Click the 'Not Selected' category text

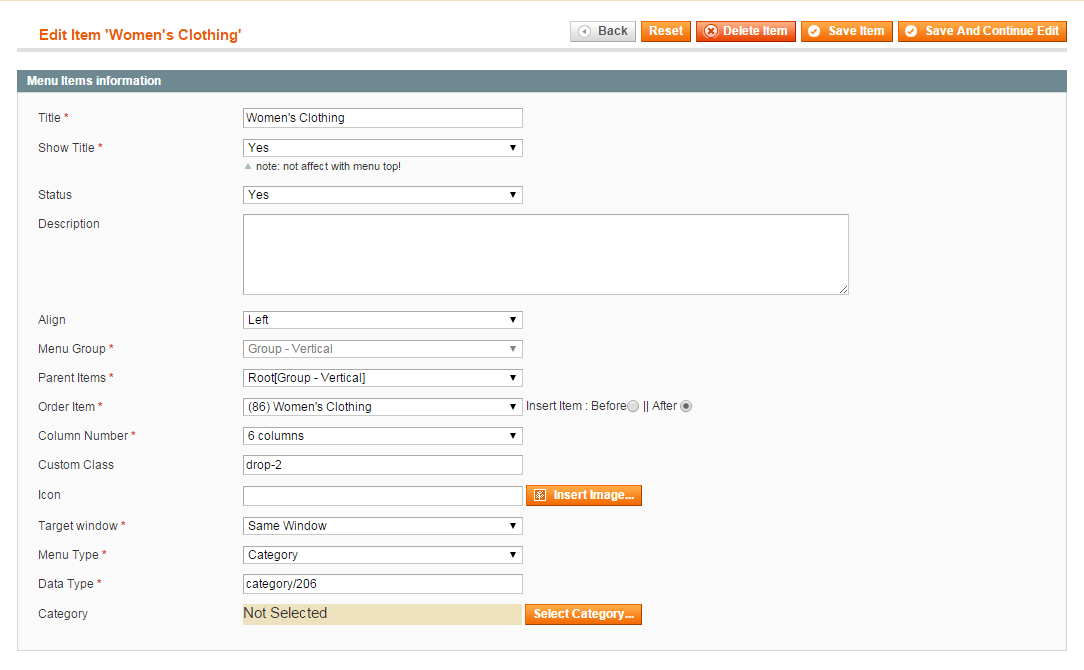[x=285, y=613]
